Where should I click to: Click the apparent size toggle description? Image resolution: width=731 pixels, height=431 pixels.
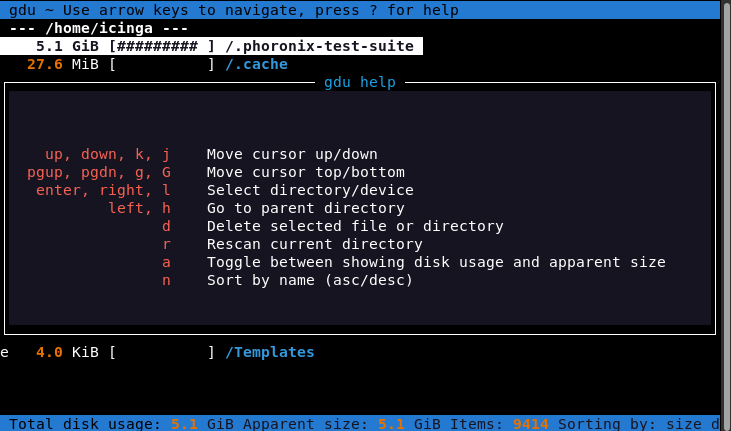tap(436, 262)
